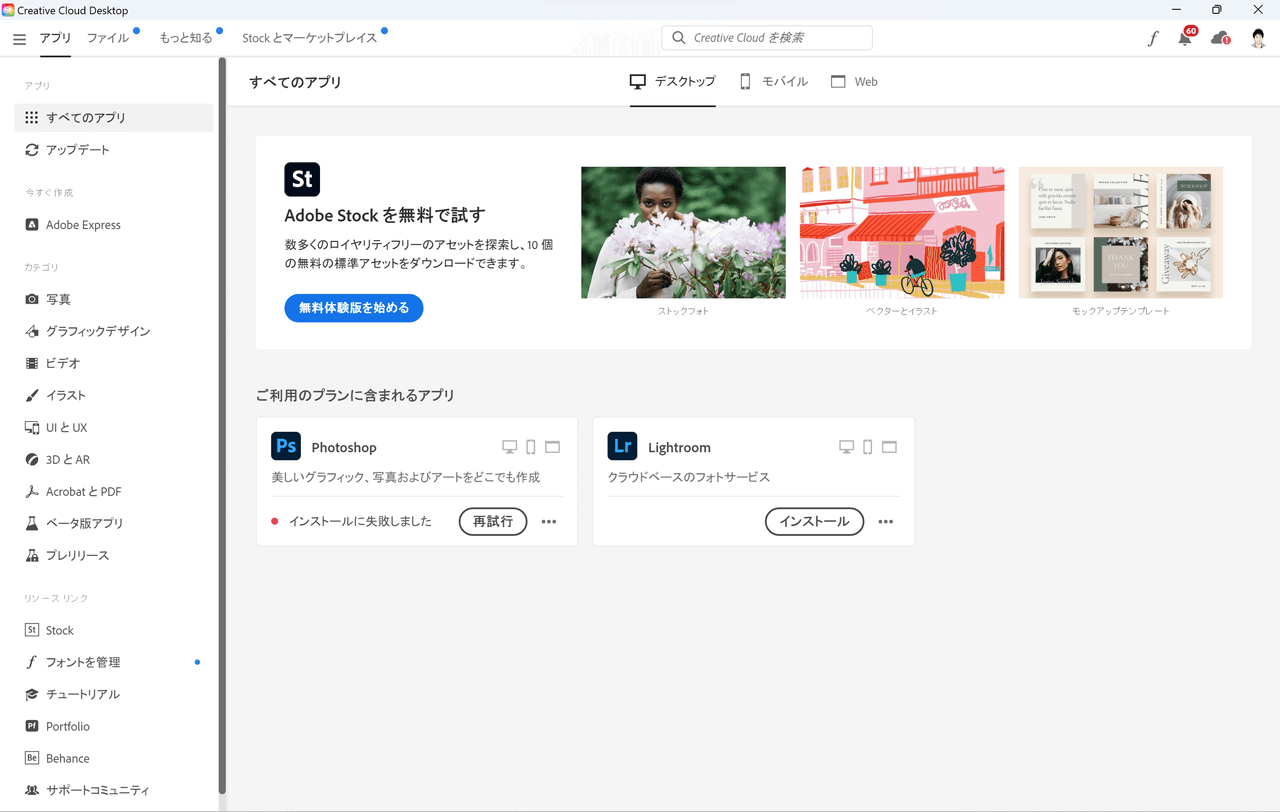
Task: Click the Lightroom app icon
Action: tap(622, 446)
